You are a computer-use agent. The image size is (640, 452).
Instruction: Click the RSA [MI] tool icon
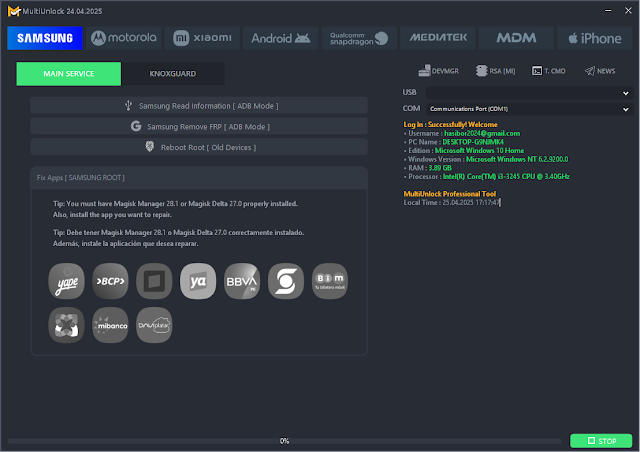496,71
